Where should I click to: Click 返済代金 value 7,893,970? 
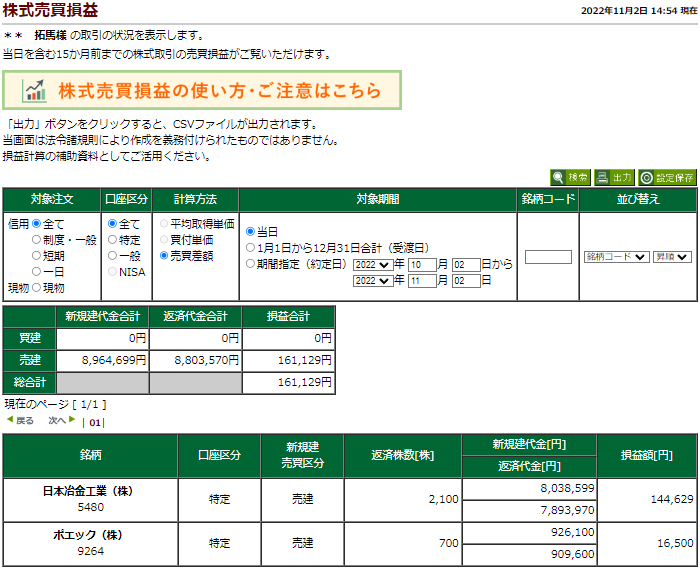click(567, 510)
